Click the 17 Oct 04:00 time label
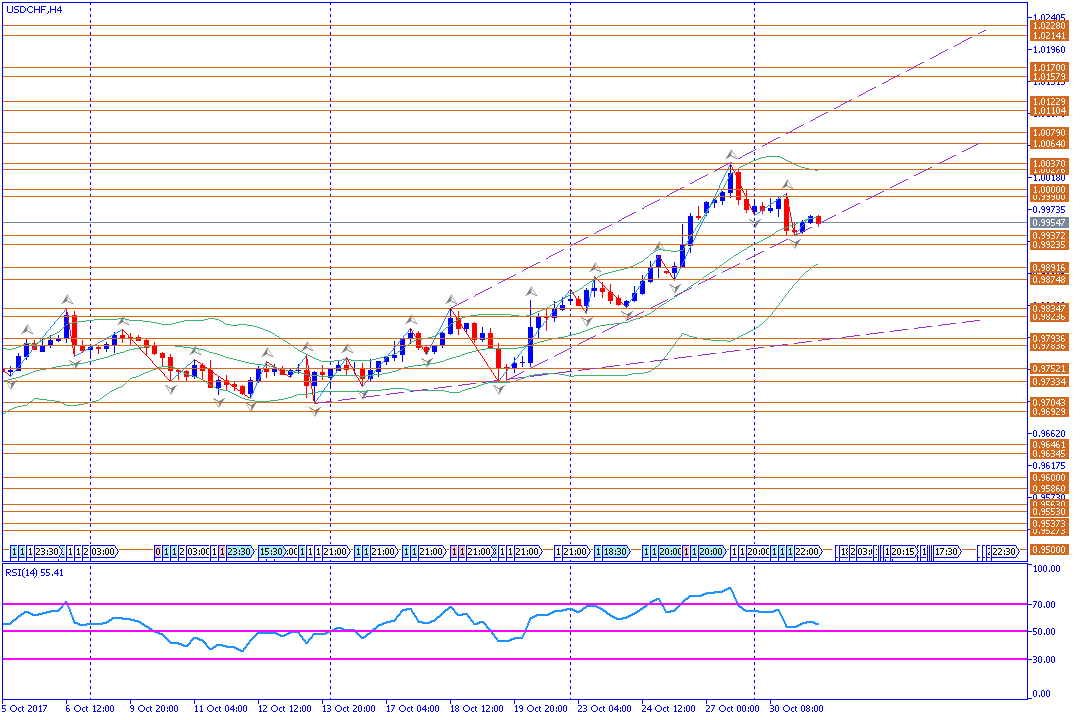The width and height of the screenshot is (1080, 720). [x=413, y=708]
